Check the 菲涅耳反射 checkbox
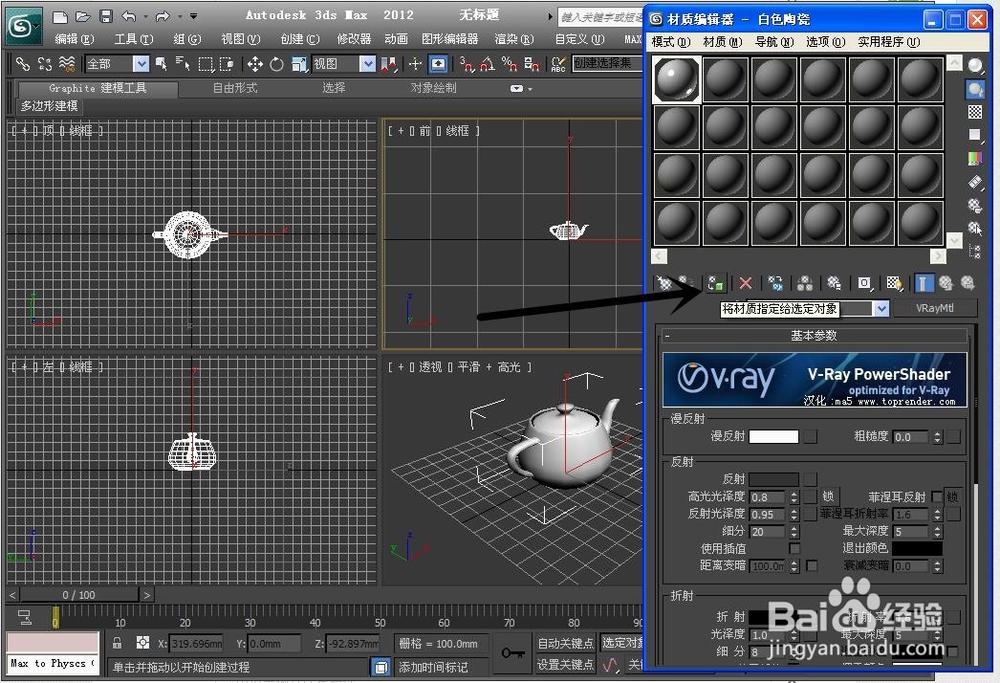 (x=938, y=496)
